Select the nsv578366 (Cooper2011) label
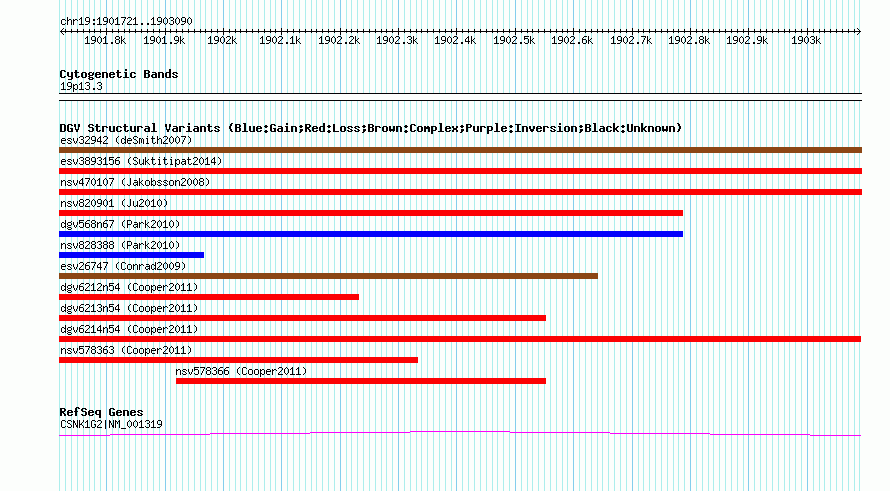 point(241,371)
